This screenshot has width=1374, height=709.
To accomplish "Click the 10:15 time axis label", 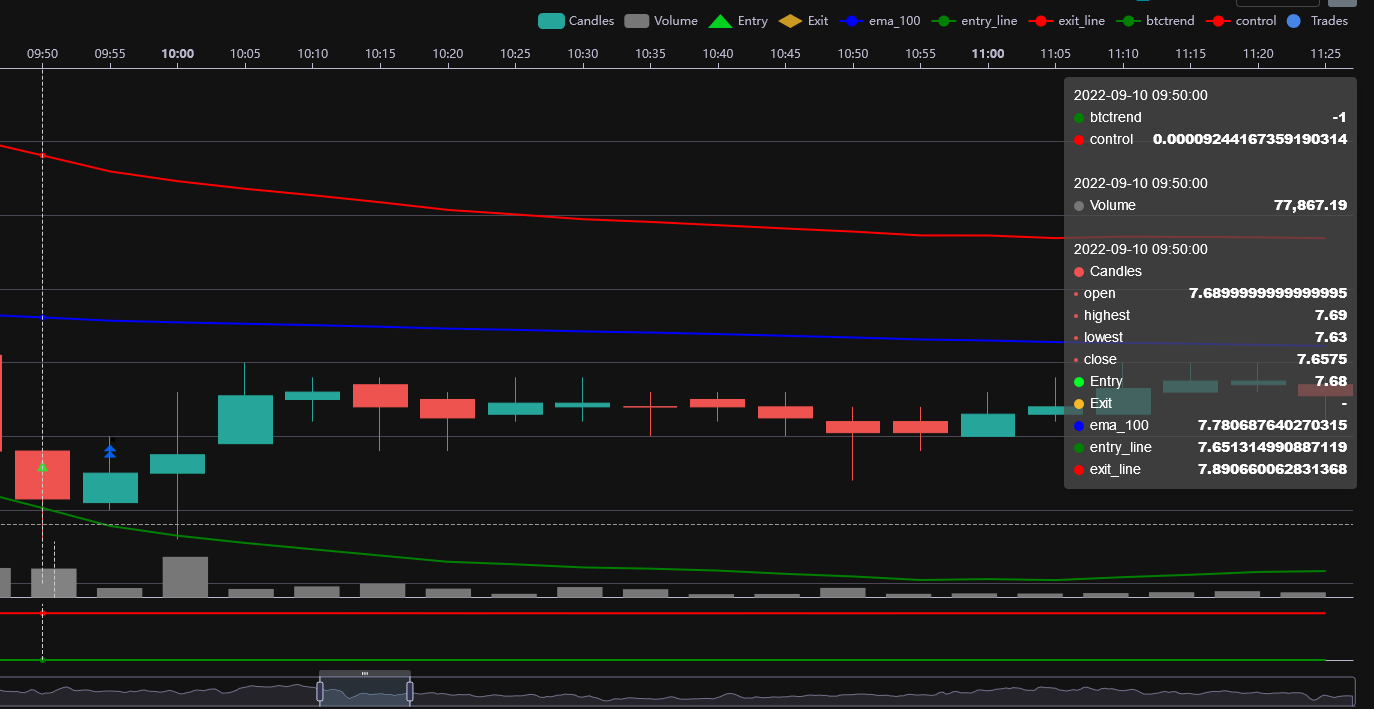I will (x=380, y=53).
